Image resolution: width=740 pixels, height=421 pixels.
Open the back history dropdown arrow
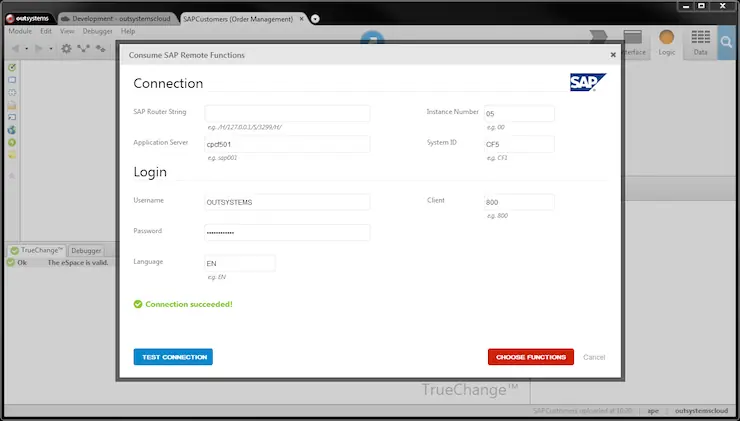26,49
